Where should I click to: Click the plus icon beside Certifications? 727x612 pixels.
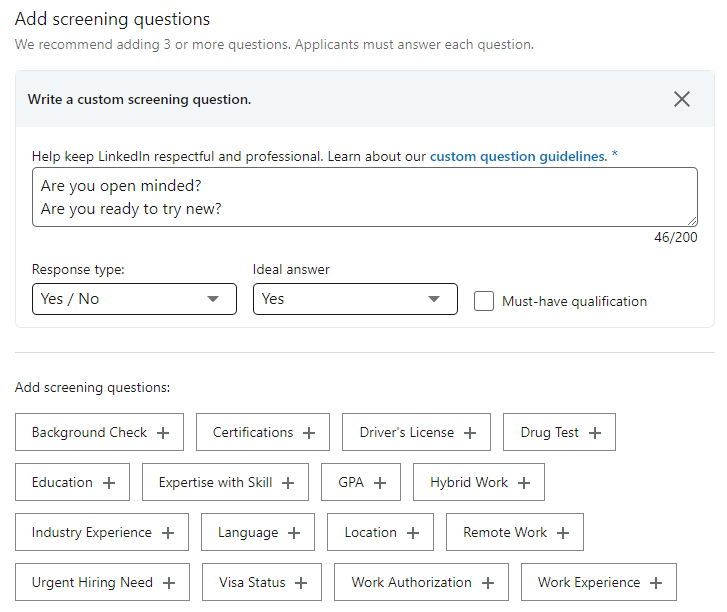pos(309,433)
